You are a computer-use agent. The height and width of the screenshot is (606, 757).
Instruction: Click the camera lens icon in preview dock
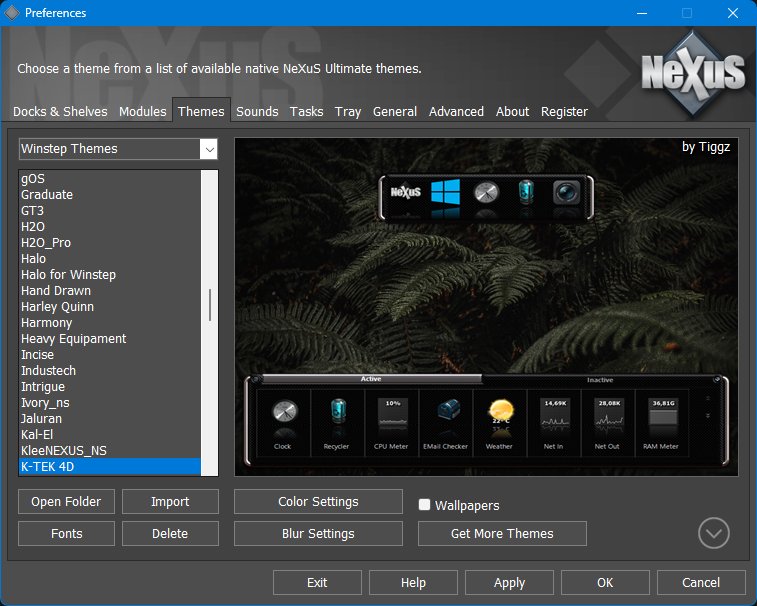tap(566, 193)
